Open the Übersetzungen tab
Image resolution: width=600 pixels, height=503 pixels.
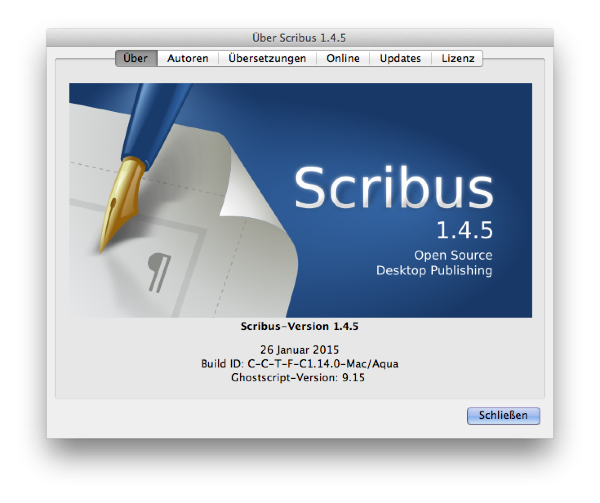coord(268,58)
